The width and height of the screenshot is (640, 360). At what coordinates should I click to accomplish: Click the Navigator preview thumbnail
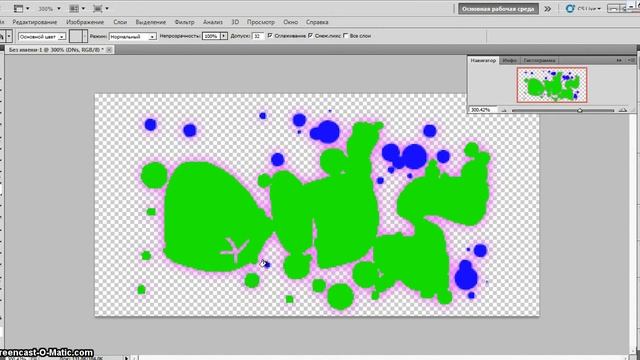click(x=552, y=85)
